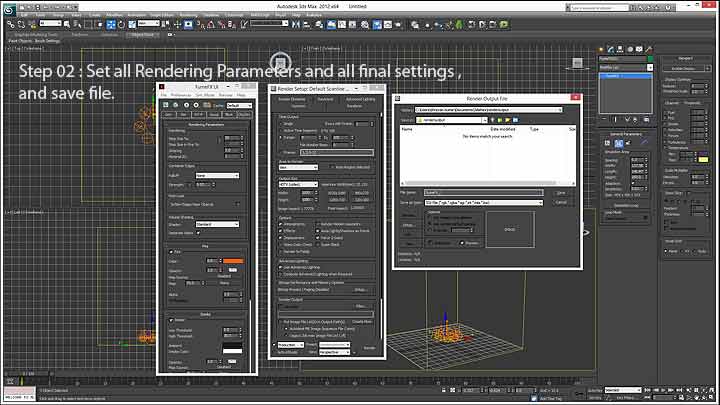This screenshot has width=720, height=405.
Task: Click the Files... button under Render Output
Action: pyautogui.click(x=361, y=306)
